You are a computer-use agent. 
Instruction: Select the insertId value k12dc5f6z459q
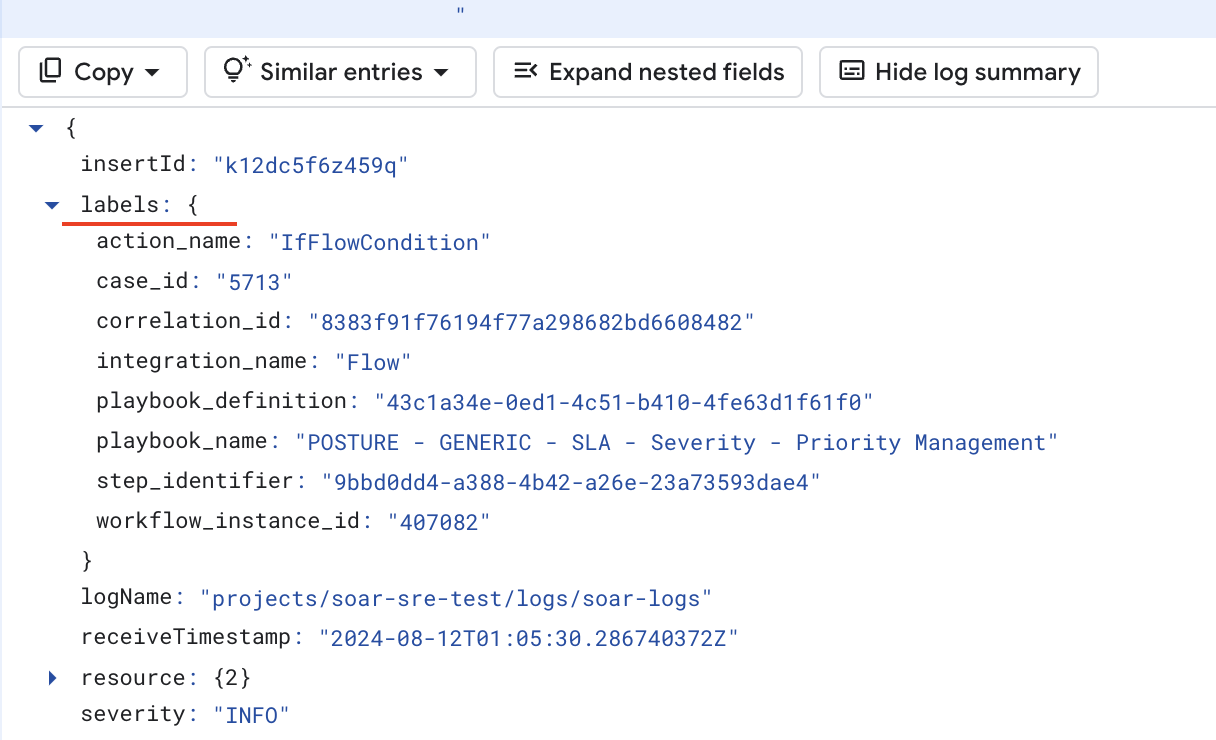coord(310,164)
